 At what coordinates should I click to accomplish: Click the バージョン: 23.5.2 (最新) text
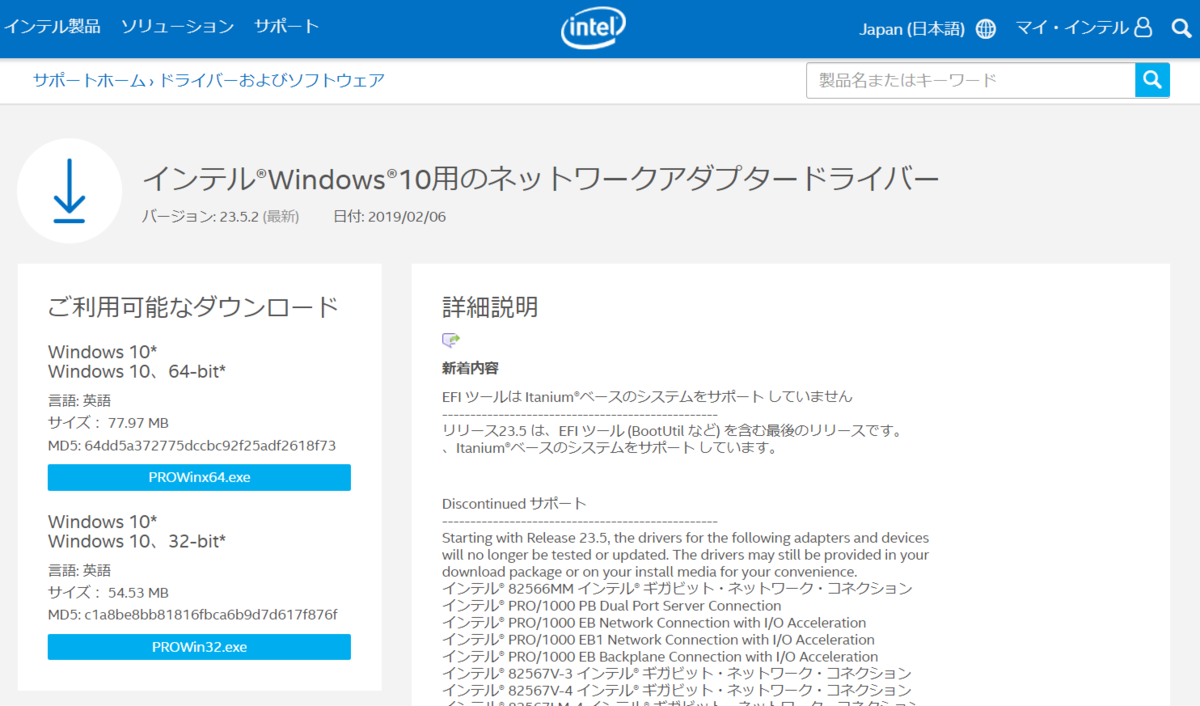tap(220, 216)
